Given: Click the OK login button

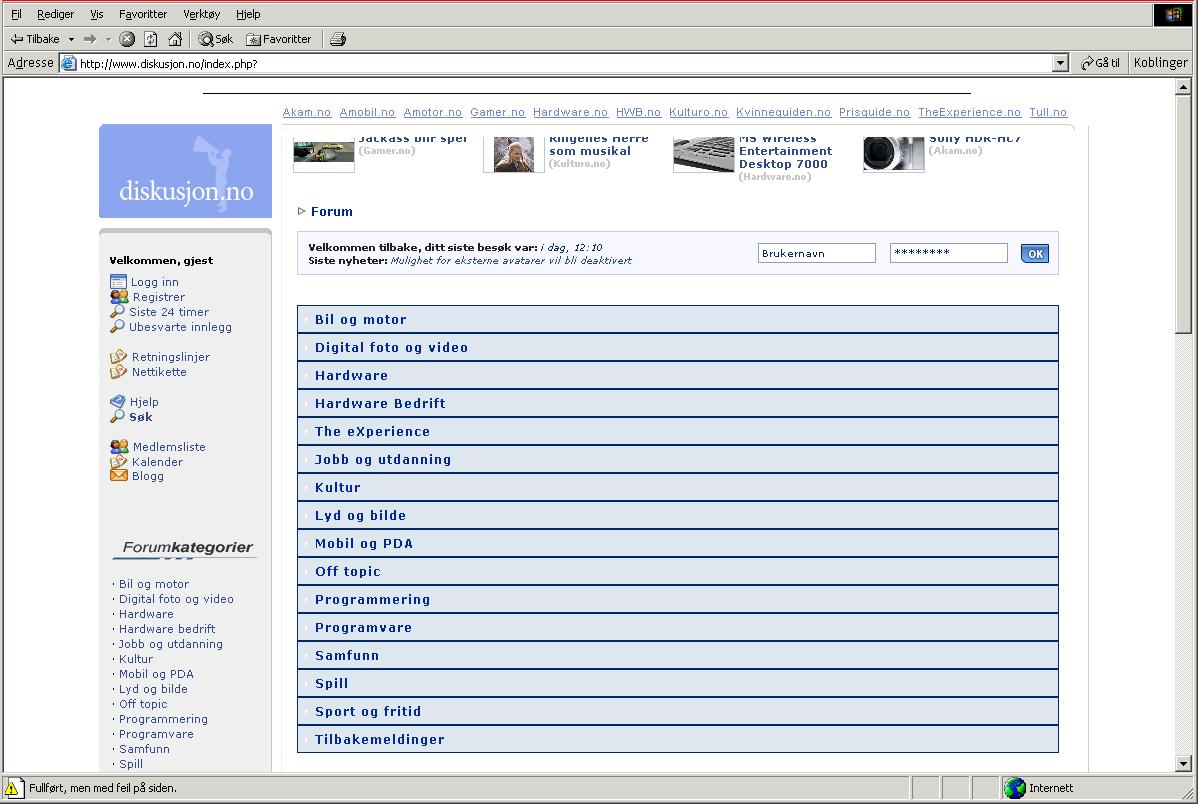Looking at the screenshot, I should [1035, 254].
